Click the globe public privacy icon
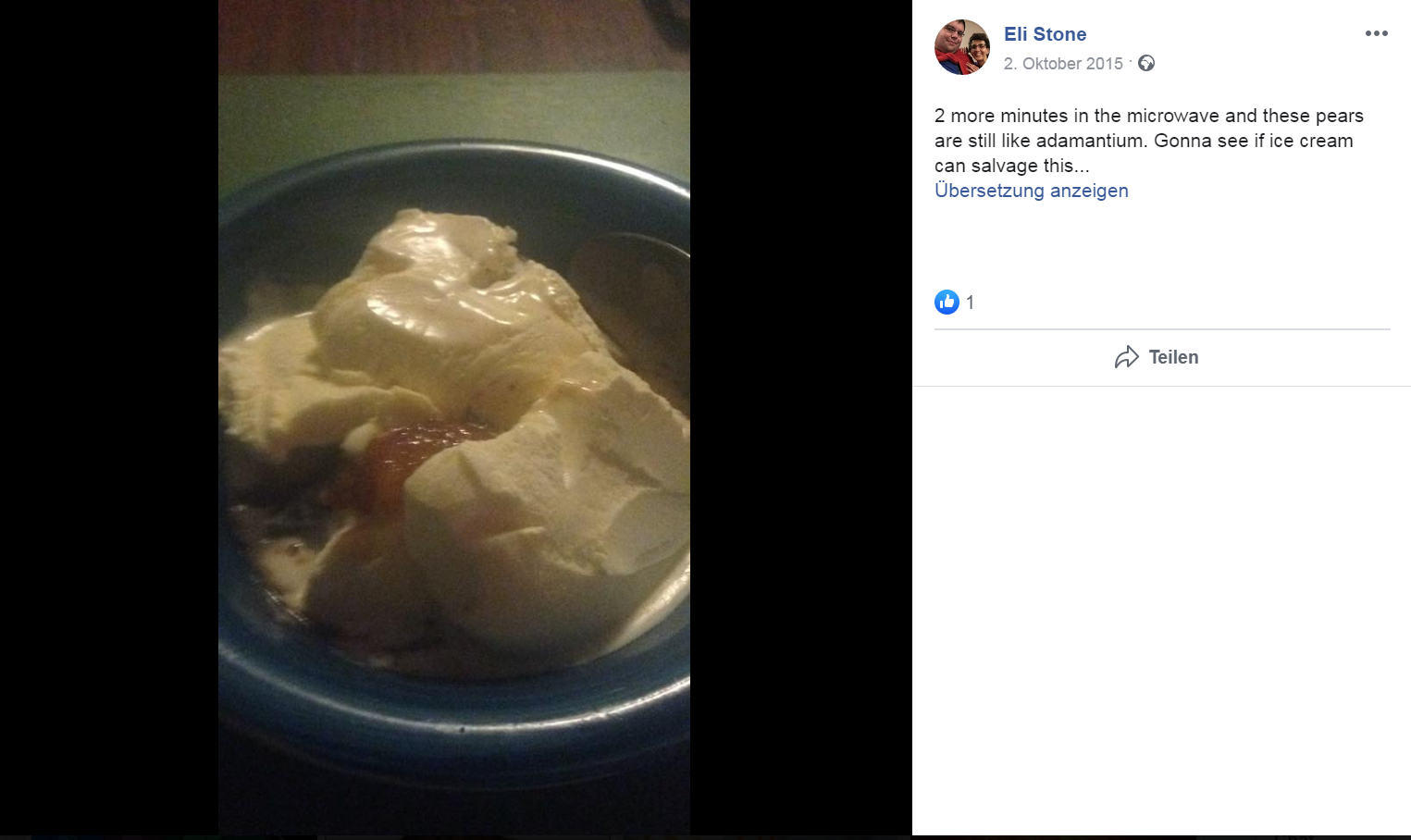1411x840 pixels. tap(1146, 63)
